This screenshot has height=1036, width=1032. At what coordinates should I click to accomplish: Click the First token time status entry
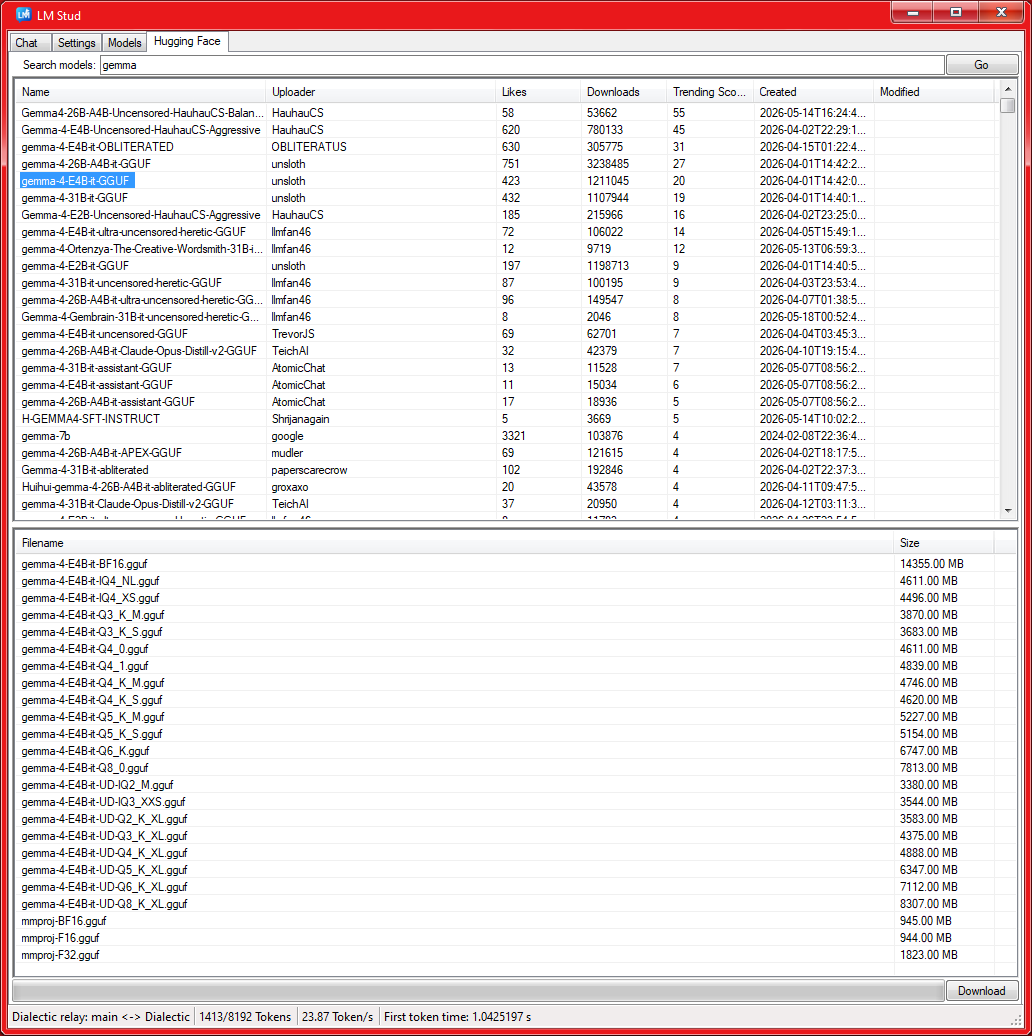pyautogui.click(x=457, y=1017)
